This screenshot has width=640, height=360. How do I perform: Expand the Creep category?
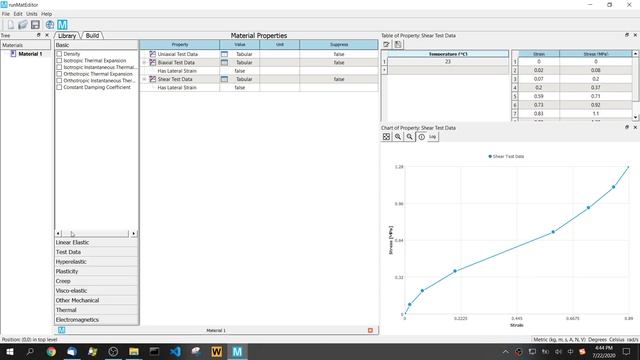(96, 281)
